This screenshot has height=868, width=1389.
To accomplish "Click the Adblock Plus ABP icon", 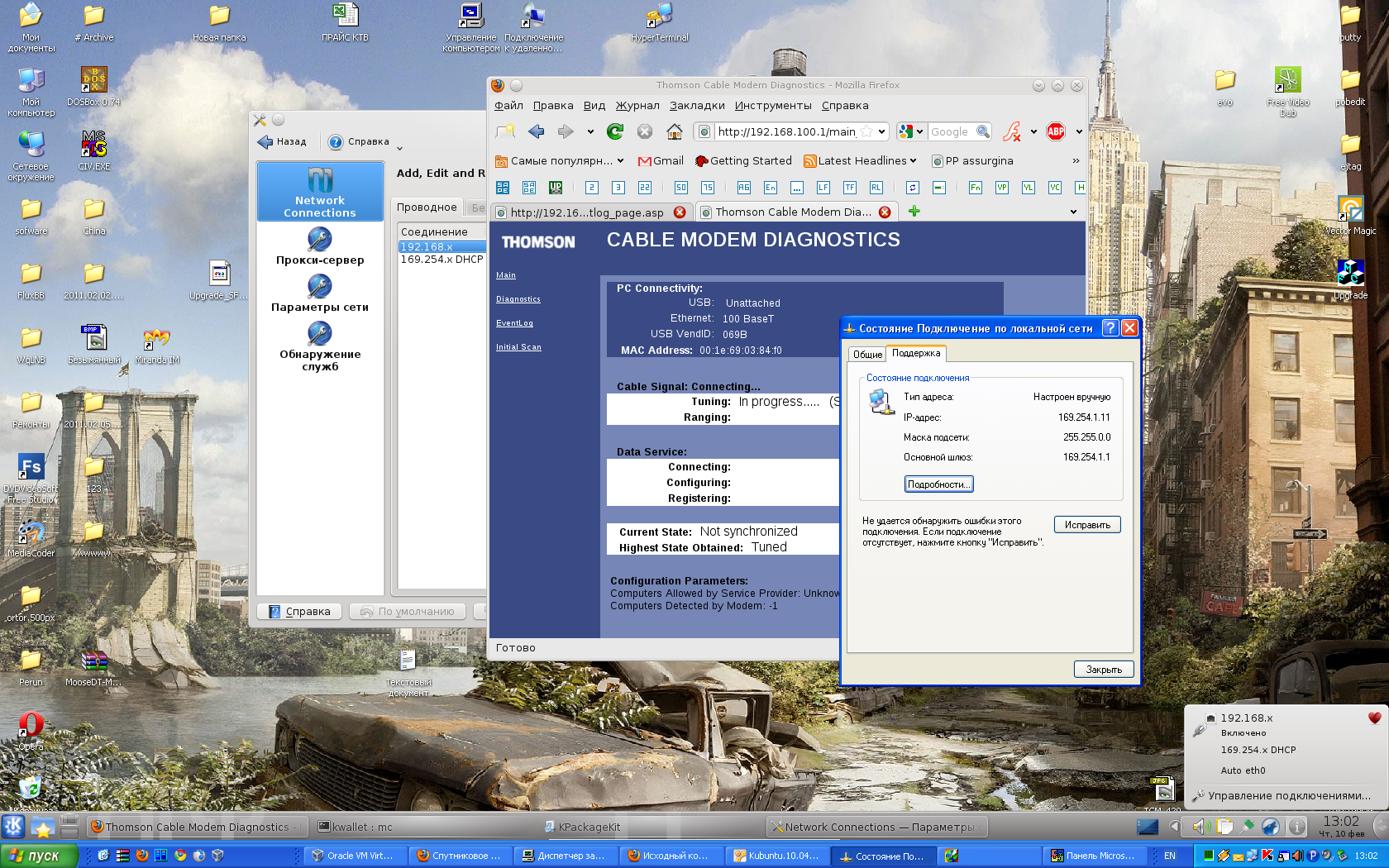I will pos(1056,131).
